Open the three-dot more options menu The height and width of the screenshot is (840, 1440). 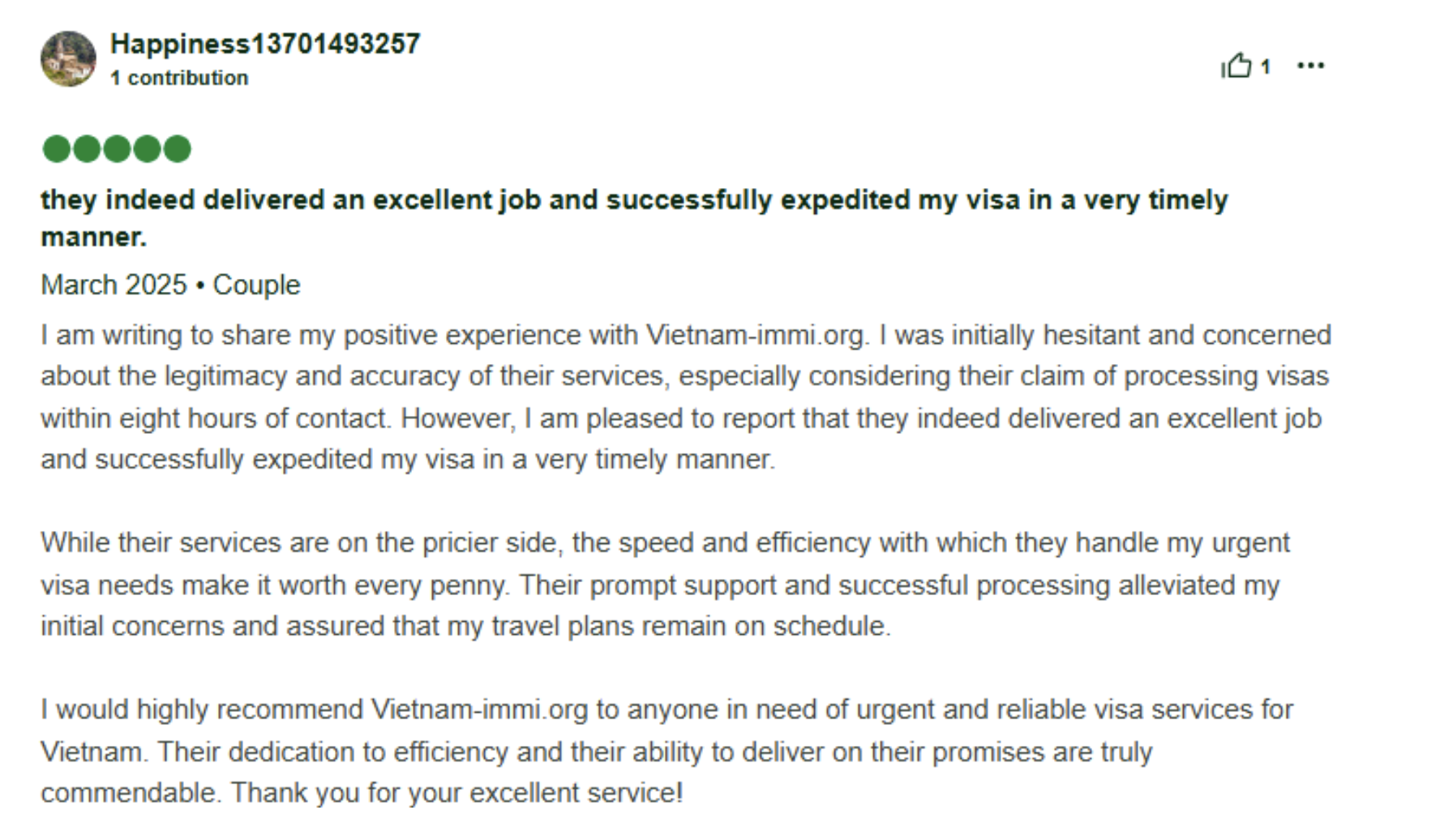(x=1310, y=66)
